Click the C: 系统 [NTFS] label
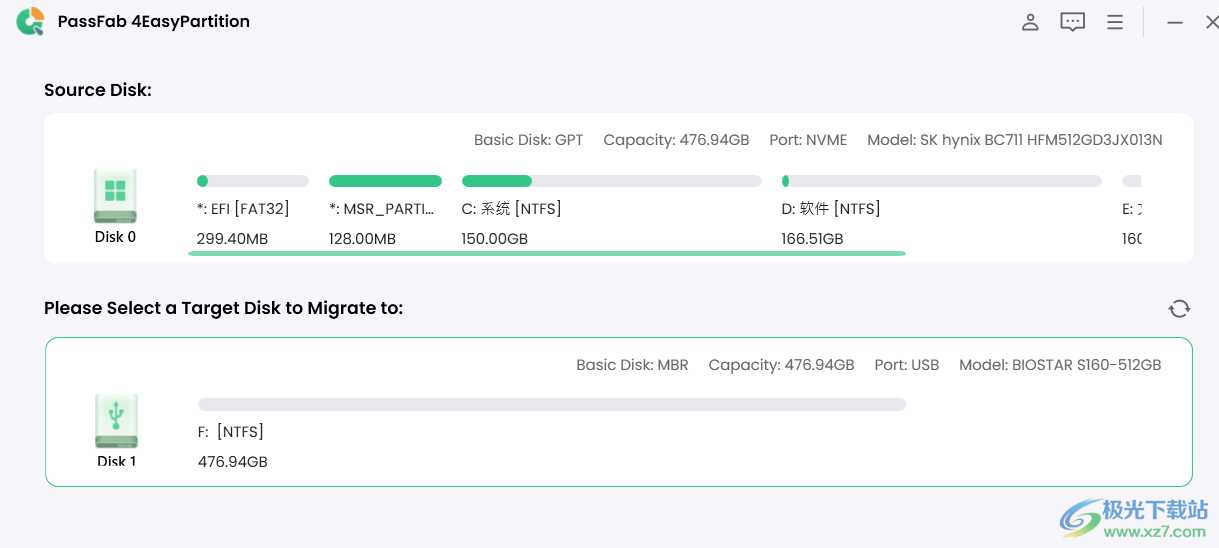This screenshot has height=548, width=1219. pyautogui.click(x=512, y=209)
